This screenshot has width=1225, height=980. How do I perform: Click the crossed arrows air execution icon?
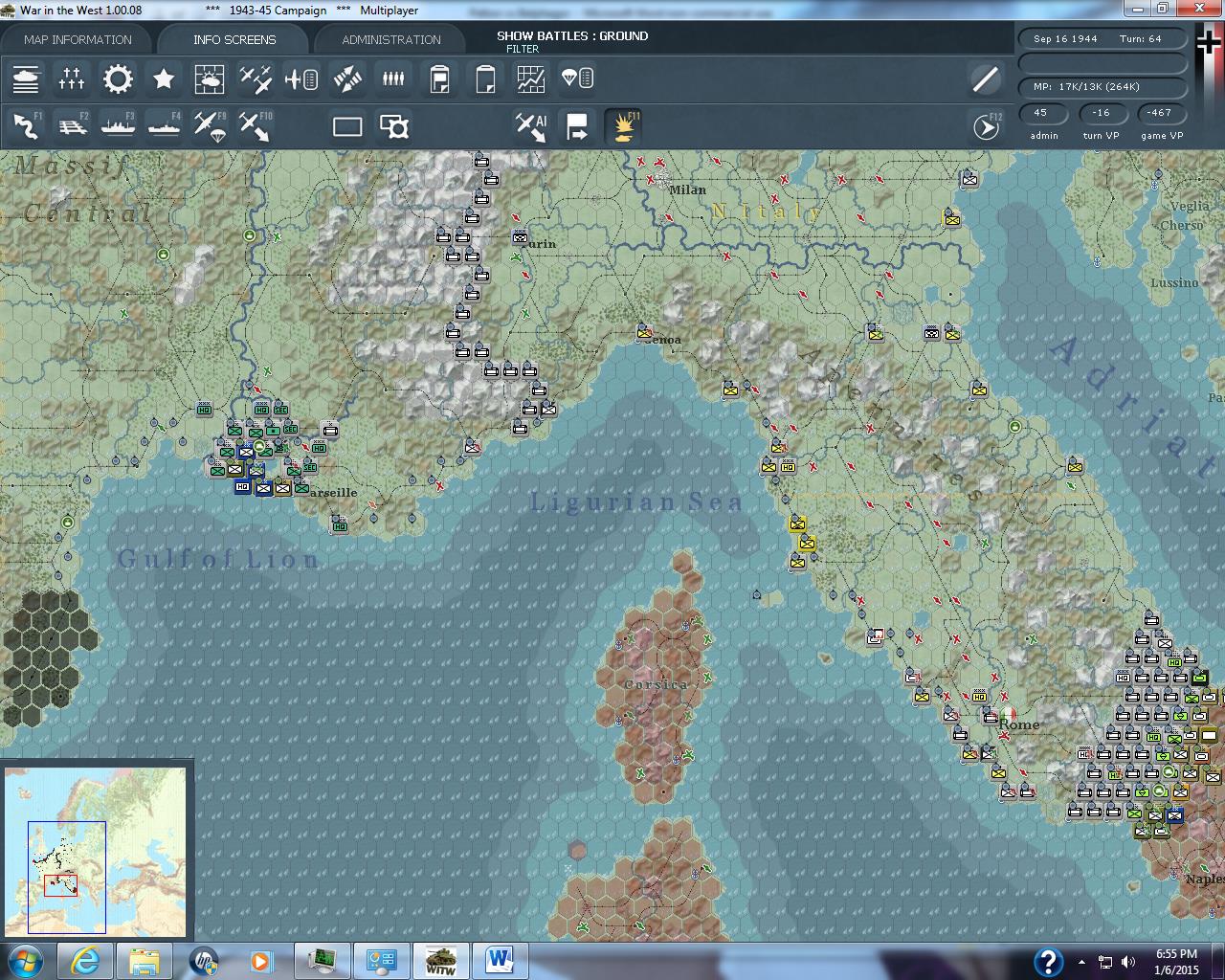[x=347, y=78]
